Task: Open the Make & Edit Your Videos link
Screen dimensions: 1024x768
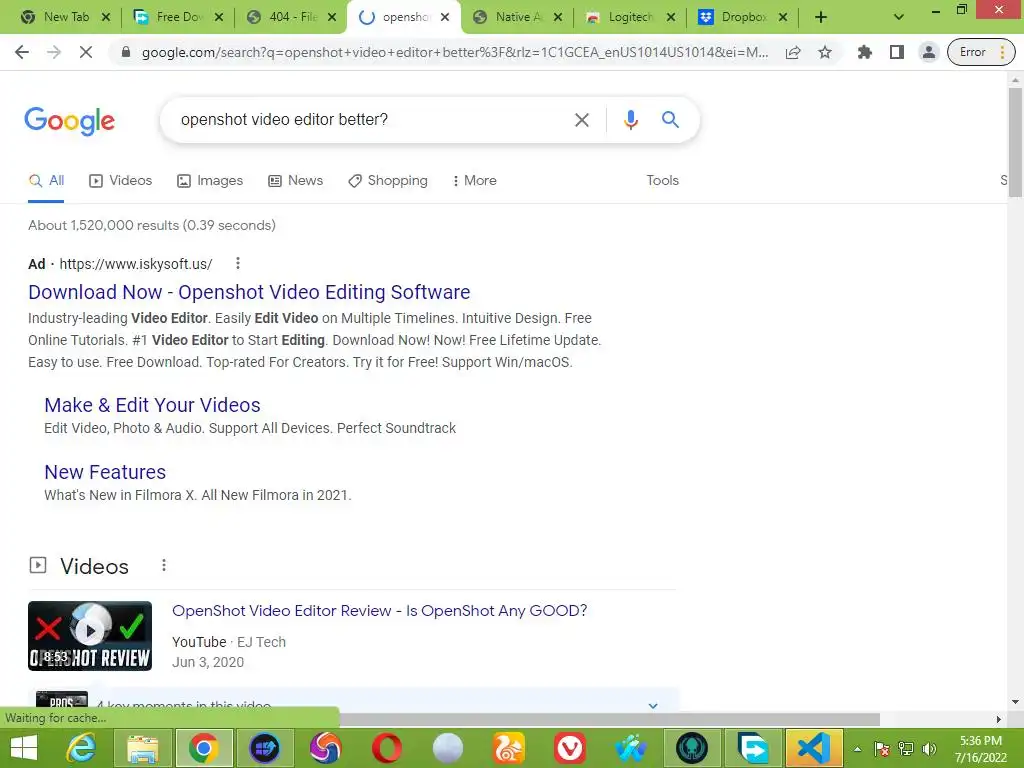Action: [x=152, y=405]
